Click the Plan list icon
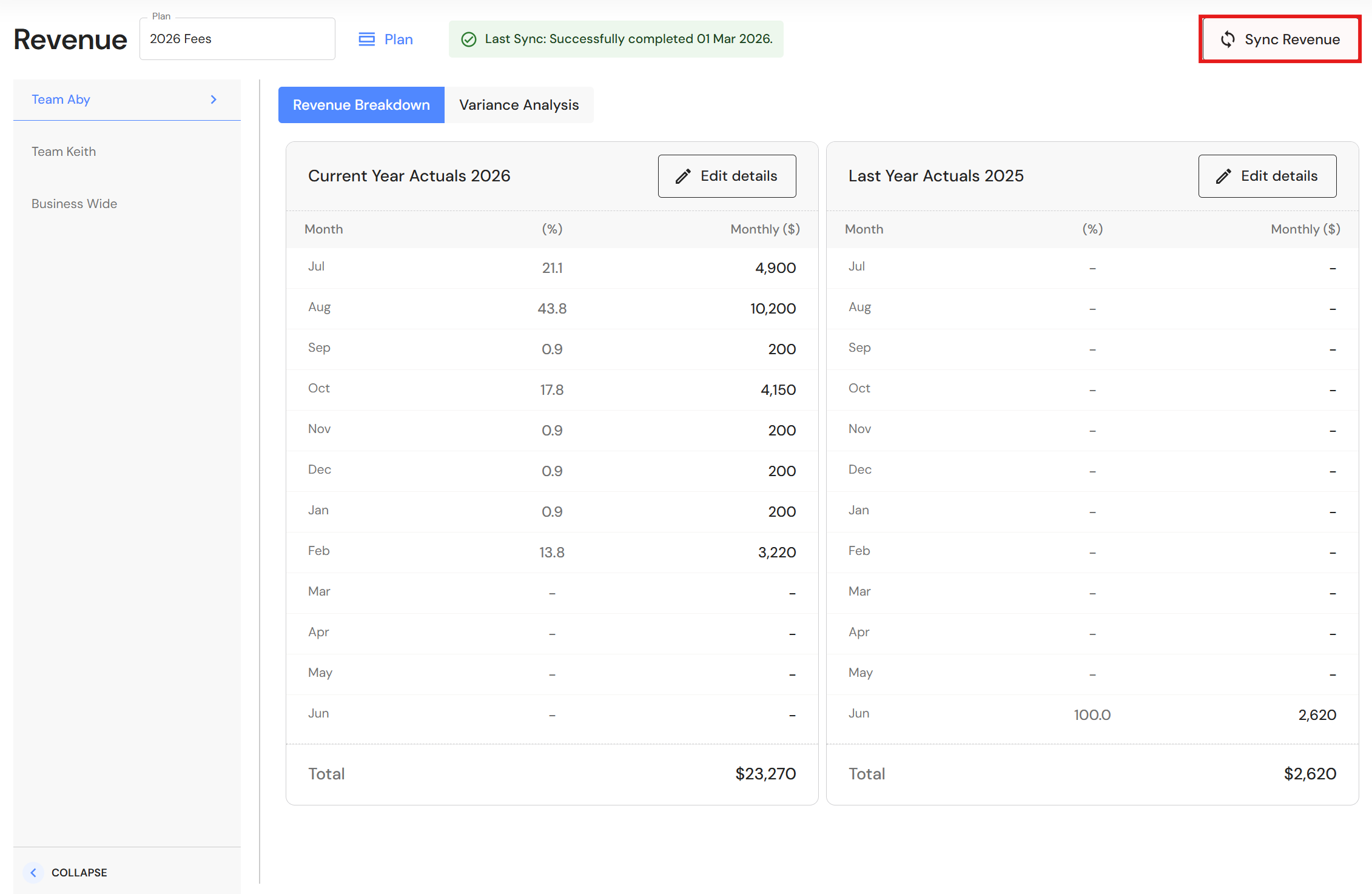The width and height of the screenshot is (1372, 894). 366,39
